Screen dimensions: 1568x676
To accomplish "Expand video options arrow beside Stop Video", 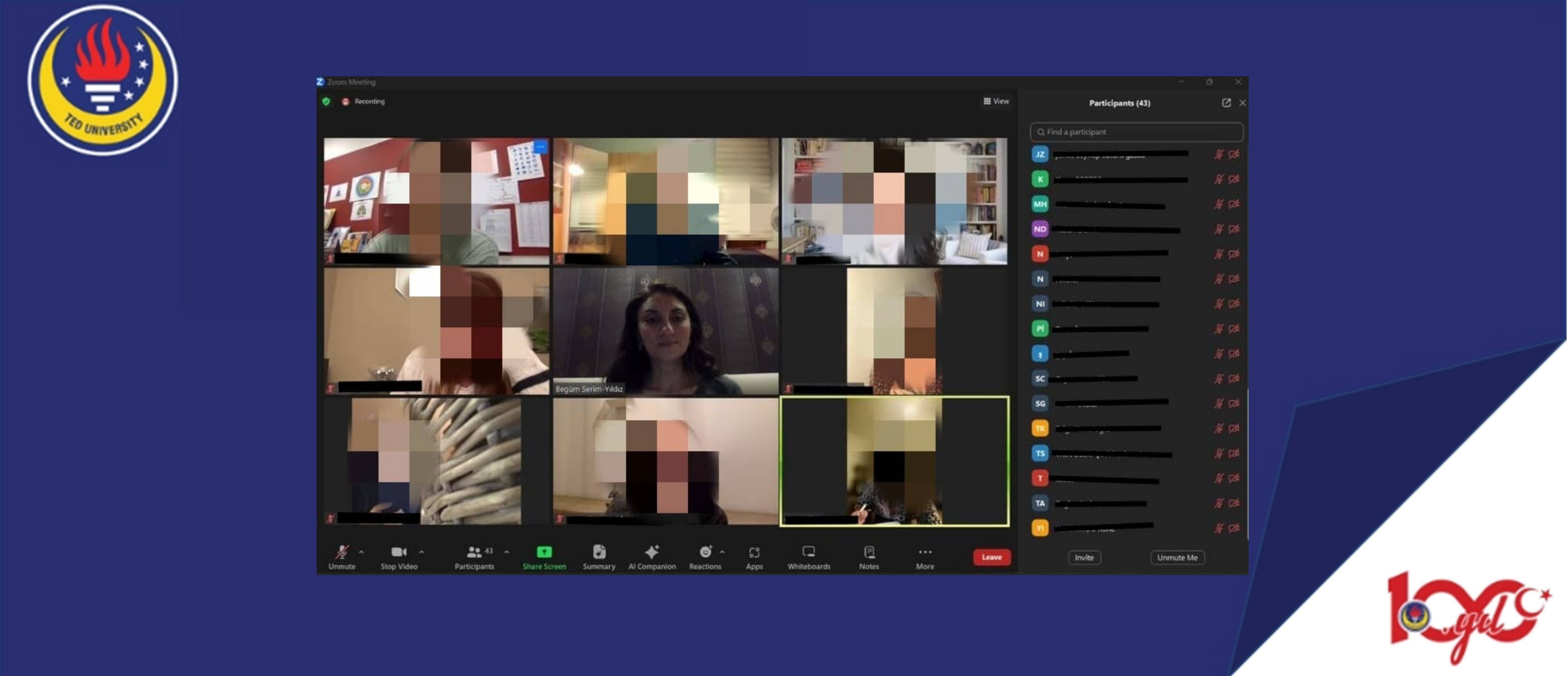I will coord(421,552).
